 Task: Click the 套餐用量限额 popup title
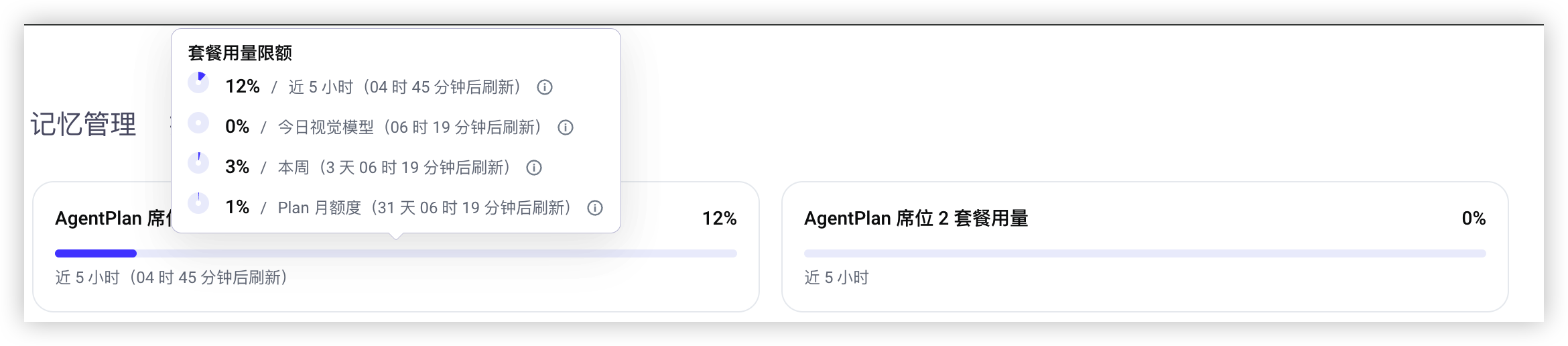pos(240,53)
